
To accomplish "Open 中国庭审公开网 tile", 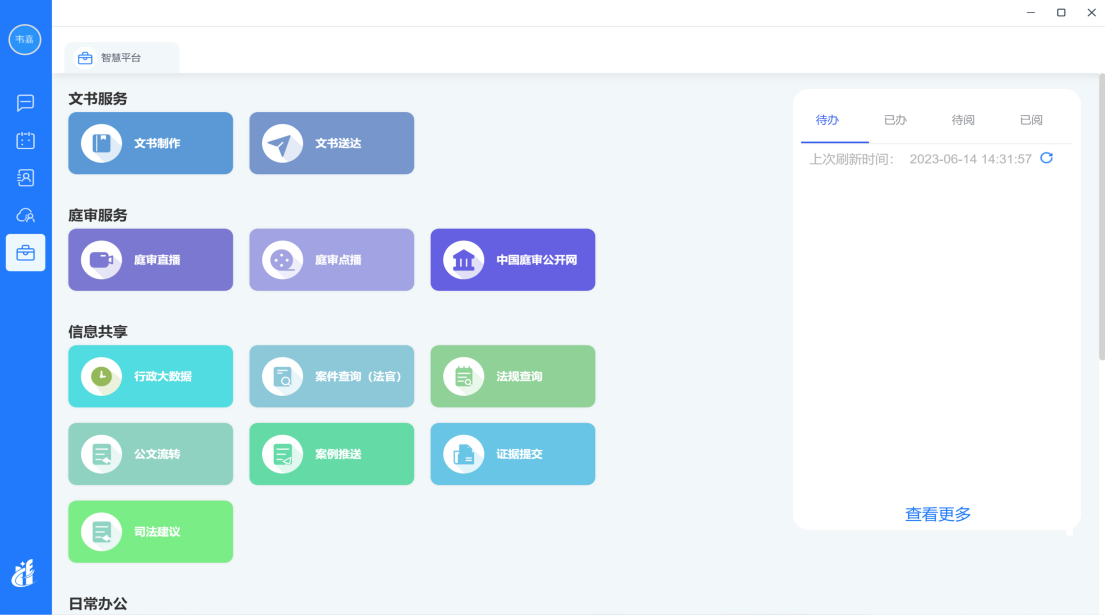I will pos(512,260).
